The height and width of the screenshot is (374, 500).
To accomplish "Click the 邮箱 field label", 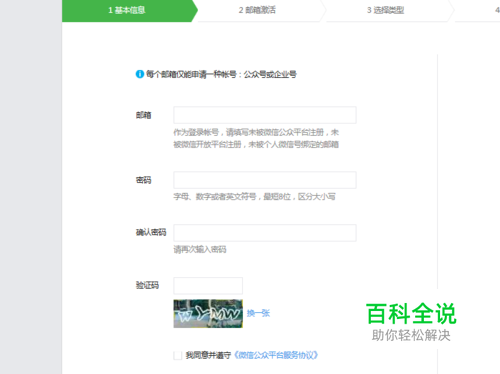I will pyautogui.click(x=144, y=115).
